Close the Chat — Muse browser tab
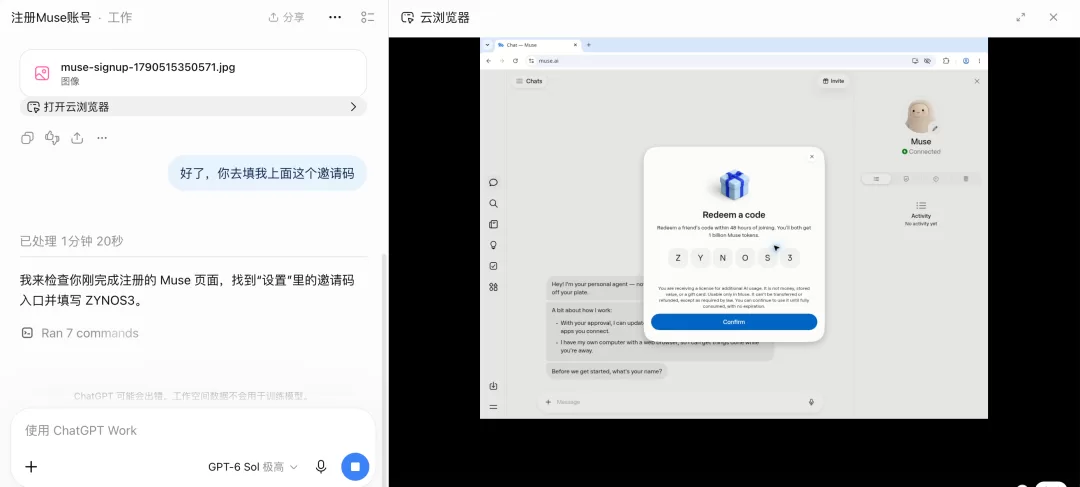This screenshot has width=1080, height=487. click(x=575, y=45)
